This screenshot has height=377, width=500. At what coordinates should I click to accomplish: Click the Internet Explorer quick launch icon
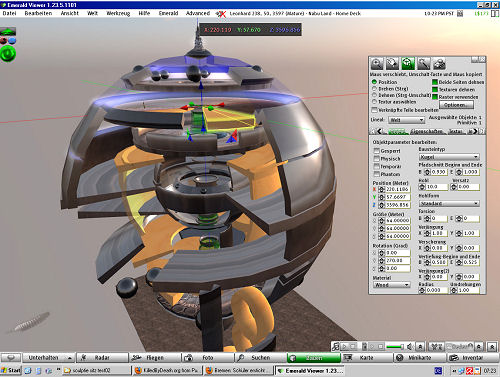click(x=28, y=370)
